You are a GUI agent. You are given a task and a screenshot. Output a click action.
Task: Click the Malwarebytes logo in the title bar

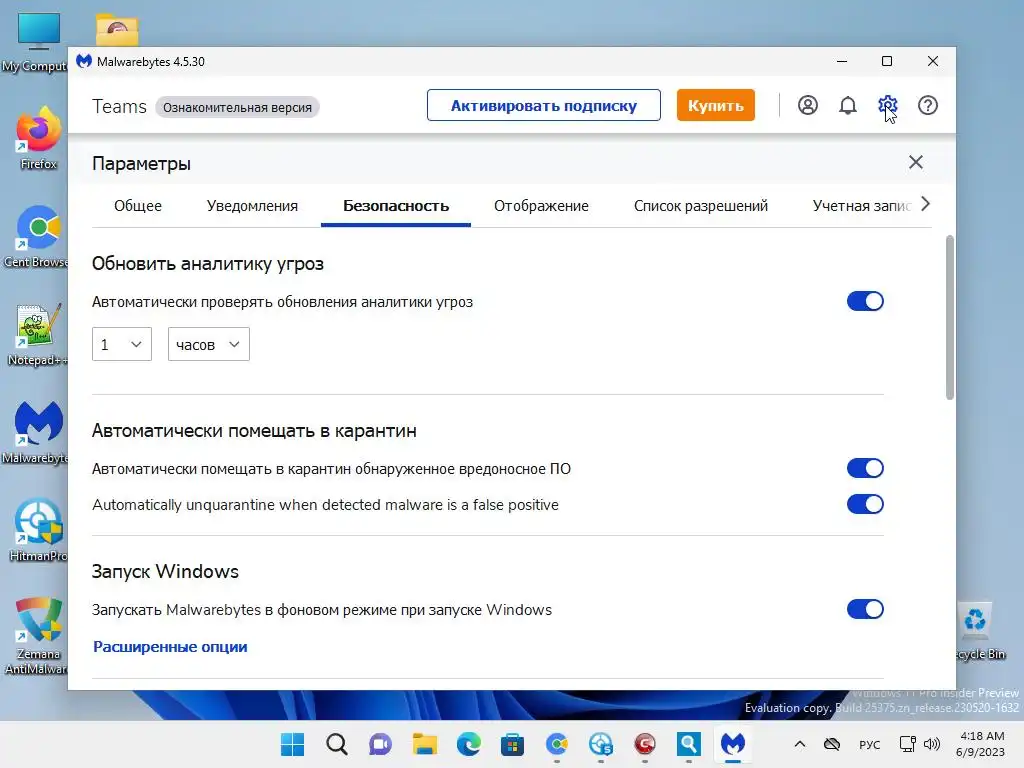tap(84, 61)
